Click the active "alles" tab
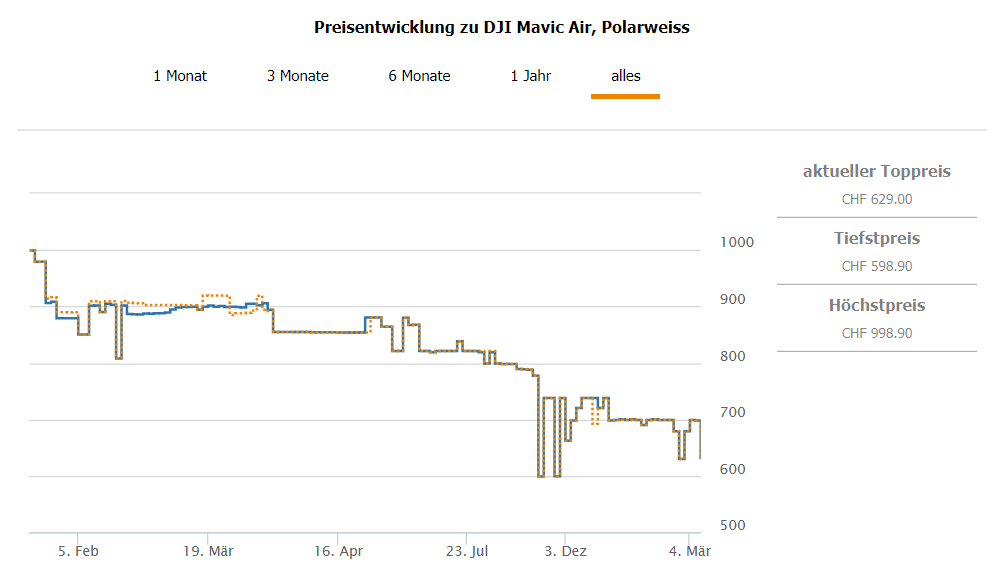The height and width of the screenshot is (587, 996). [x=626, y=76]
